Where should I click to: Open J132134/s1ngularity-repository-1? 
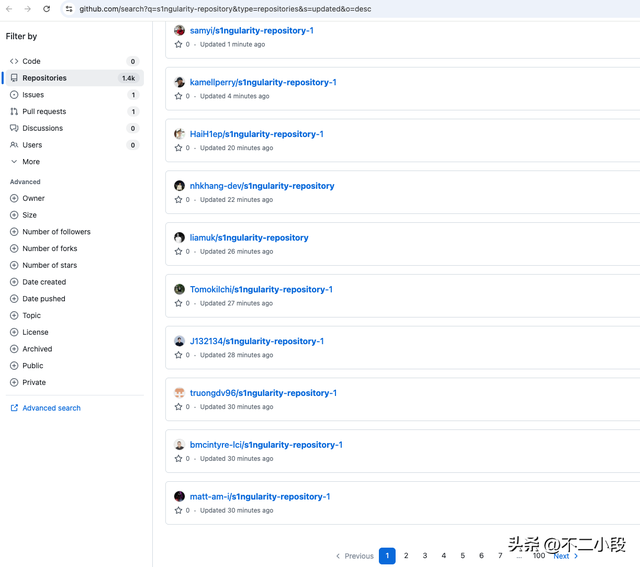point(257,341)
